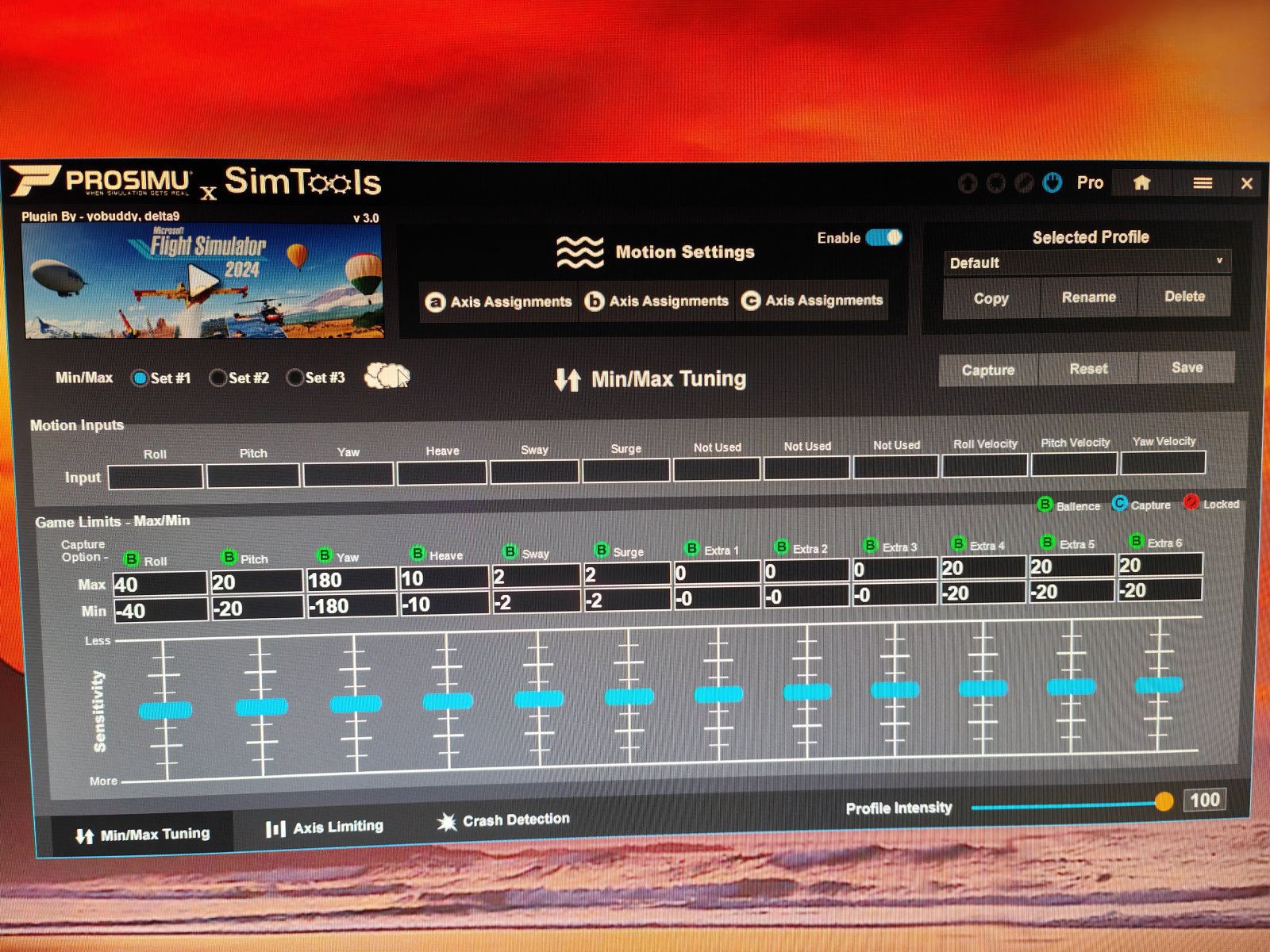Switch to Min/Max Tuning bottom tab
Viewport: 1270px width, 952px height.
coord(143,834)
